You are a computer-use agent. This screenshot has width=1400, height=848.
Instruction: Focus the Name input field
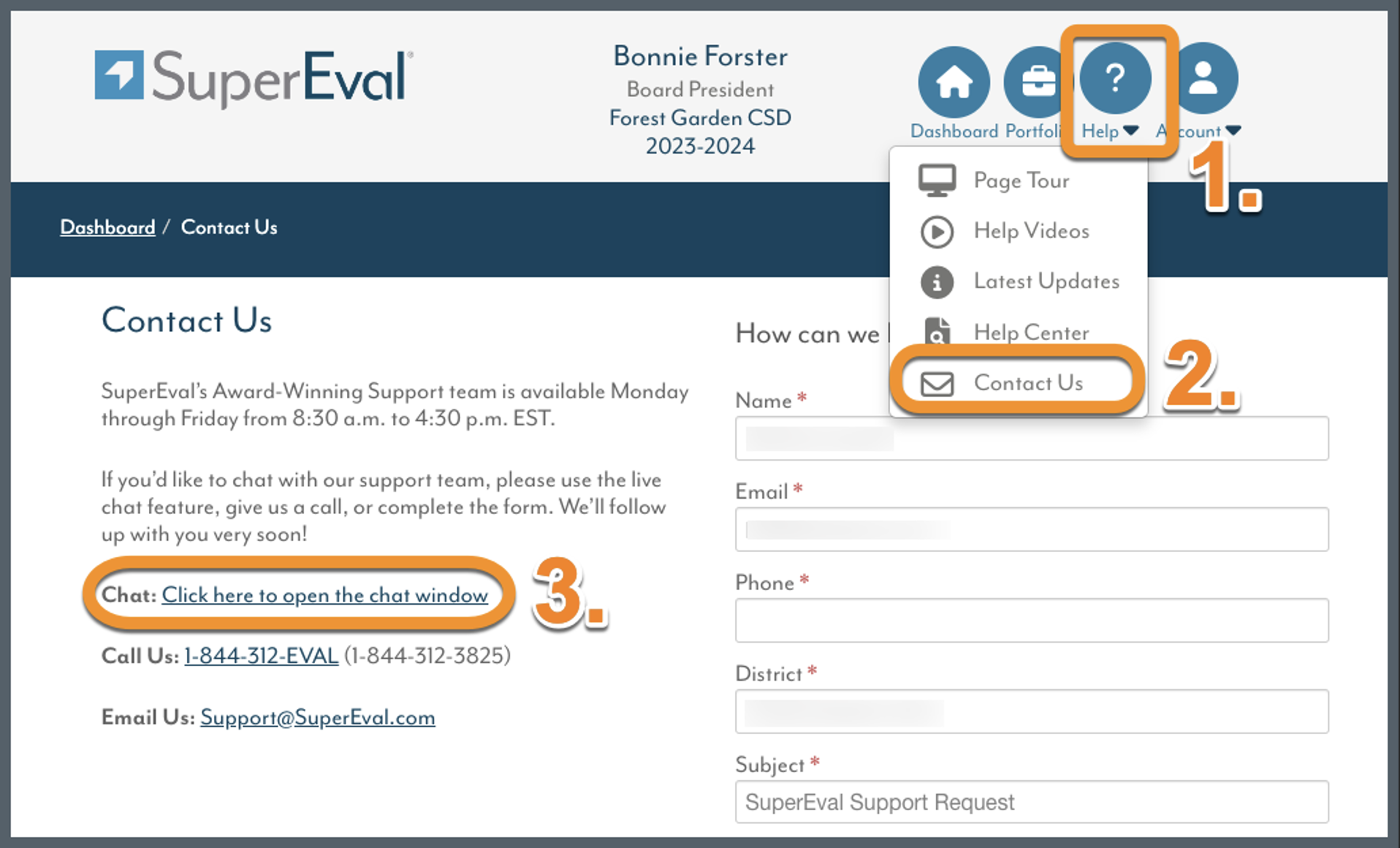coord(1032,439)
